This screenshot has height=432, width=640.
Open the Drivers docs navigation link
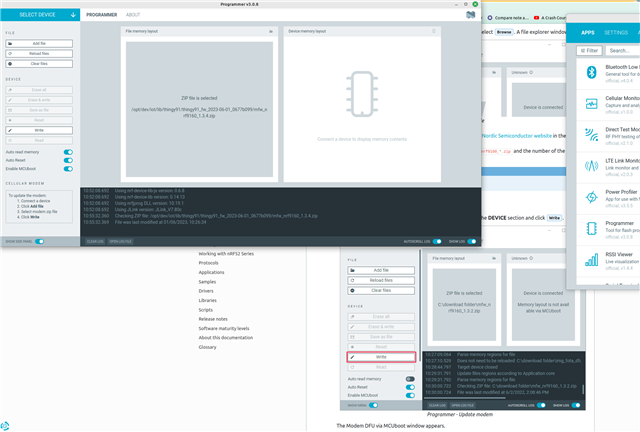(x=206, y=291)
